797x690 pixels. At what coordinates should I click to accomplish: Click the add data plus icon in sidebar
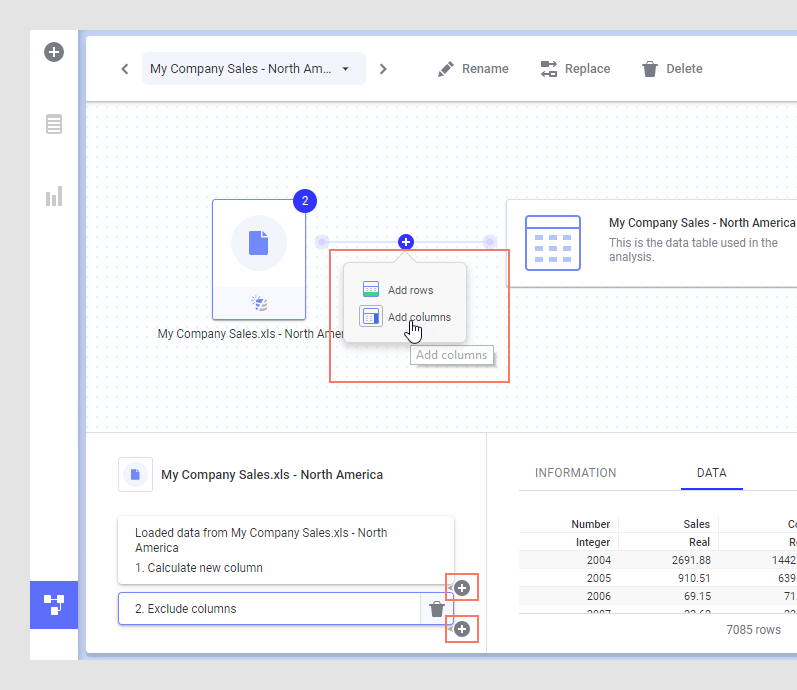(x=54, y=51)
